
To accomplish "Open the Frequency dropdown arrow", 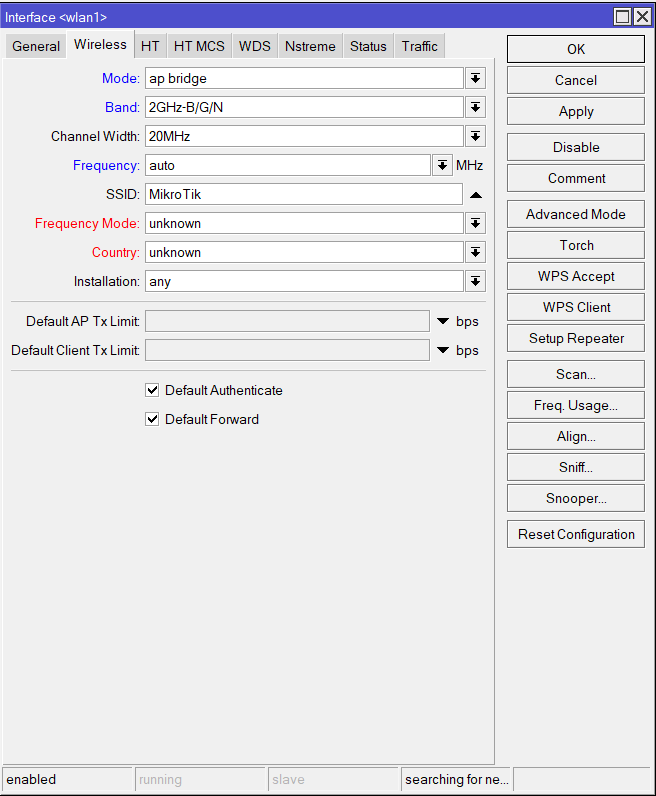I will (x=443, y=165).
